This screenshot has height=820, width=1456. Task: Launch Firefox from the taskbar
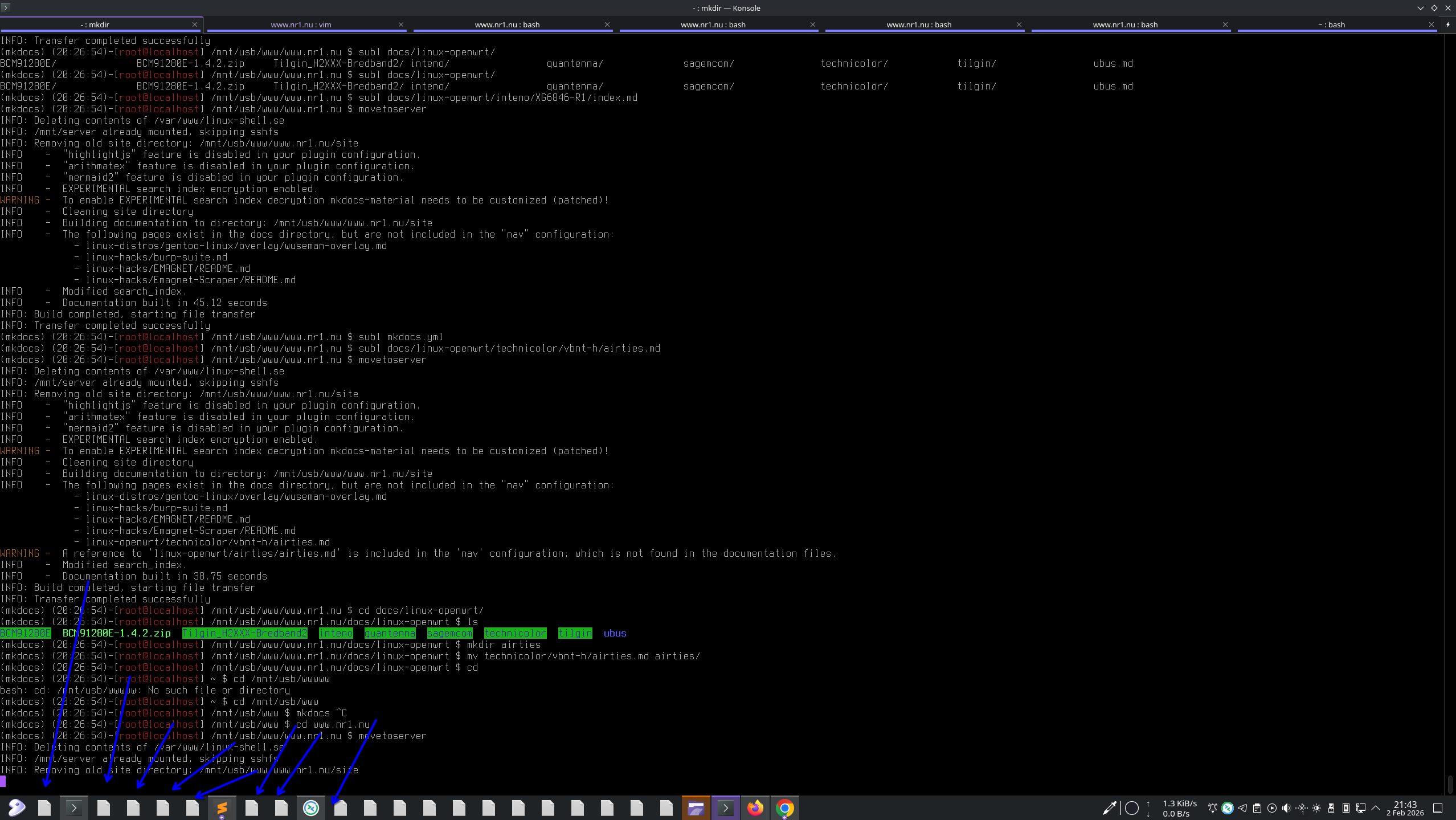pyautogui.click(x=755, y=807)
